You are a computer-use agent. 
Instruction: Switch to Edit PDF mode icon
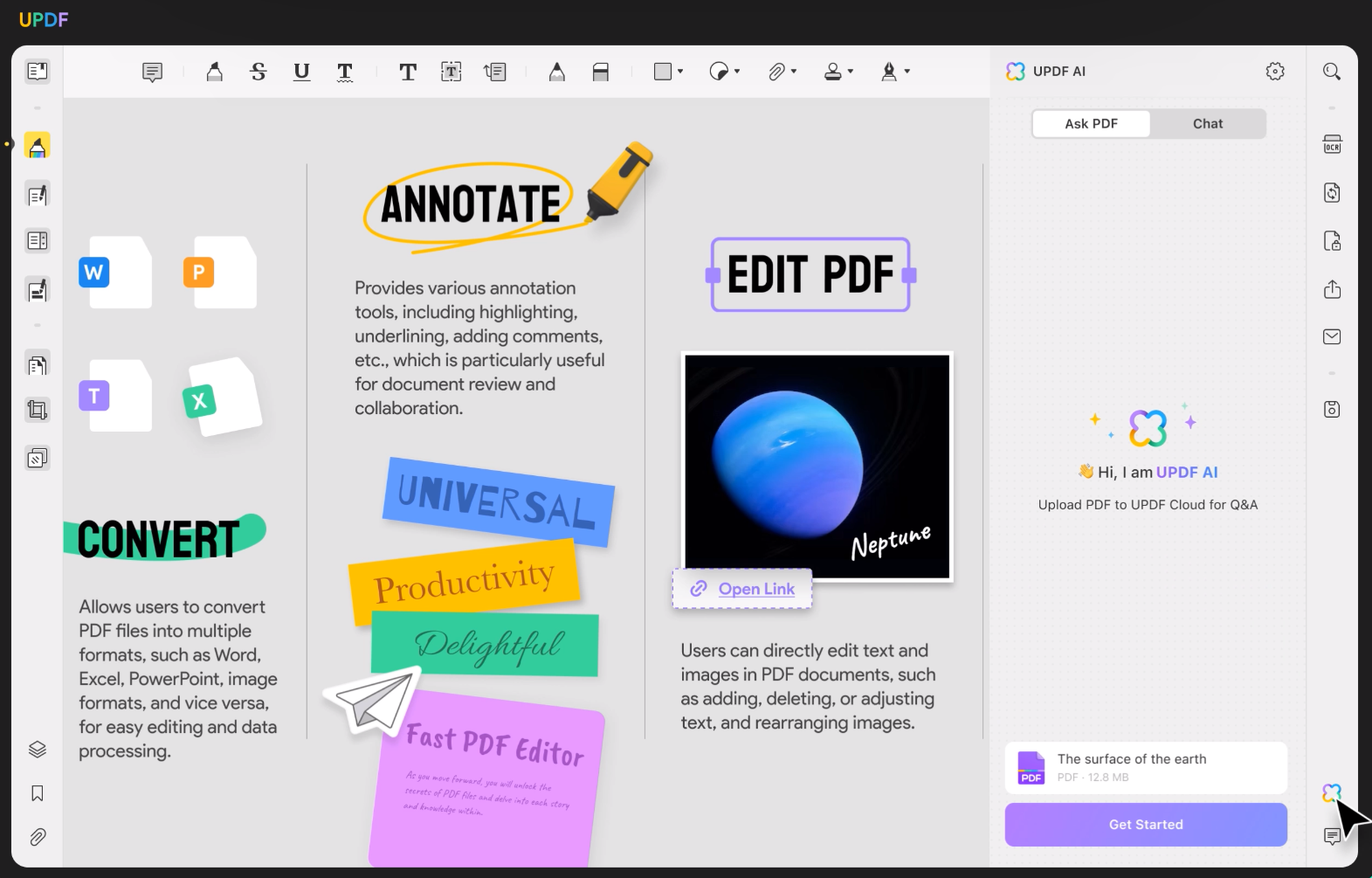pyautogui.click(x=37, y=195)
